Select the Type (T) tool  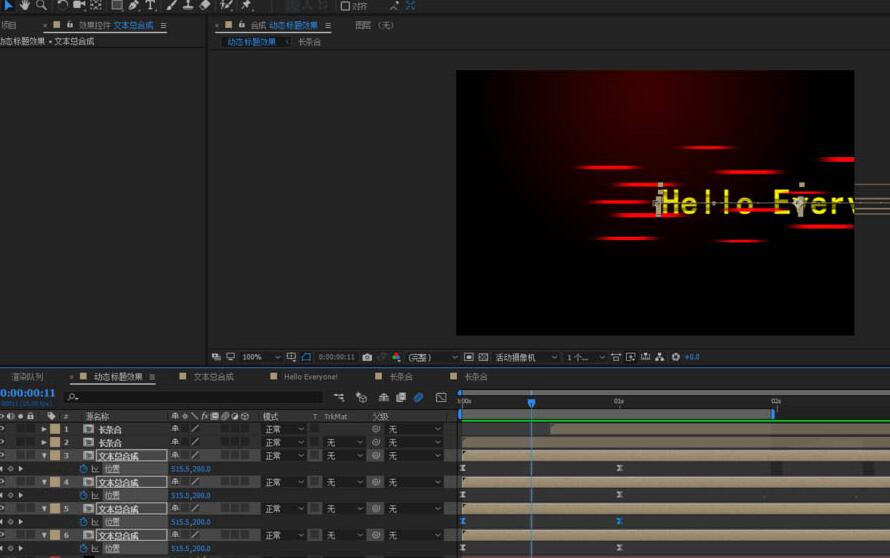click(x=150, y=5)
